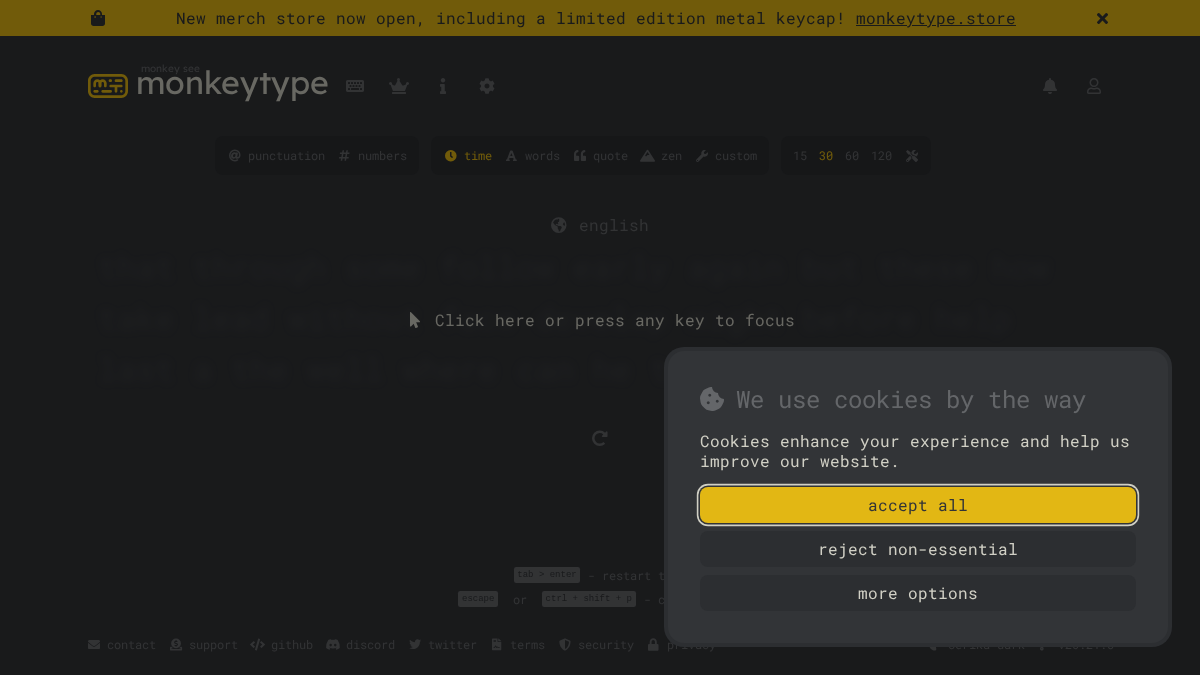Click the 'tab + enter' key hint
The width and height of the screenshot is (1200, 675).
[547, 575]
